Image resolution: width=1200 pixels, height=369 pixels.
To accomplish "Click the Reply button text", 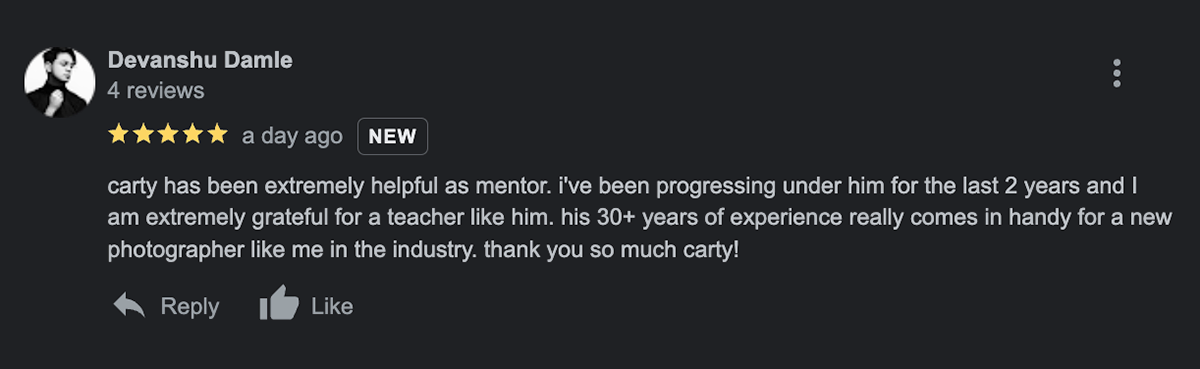I will point(190,306).
